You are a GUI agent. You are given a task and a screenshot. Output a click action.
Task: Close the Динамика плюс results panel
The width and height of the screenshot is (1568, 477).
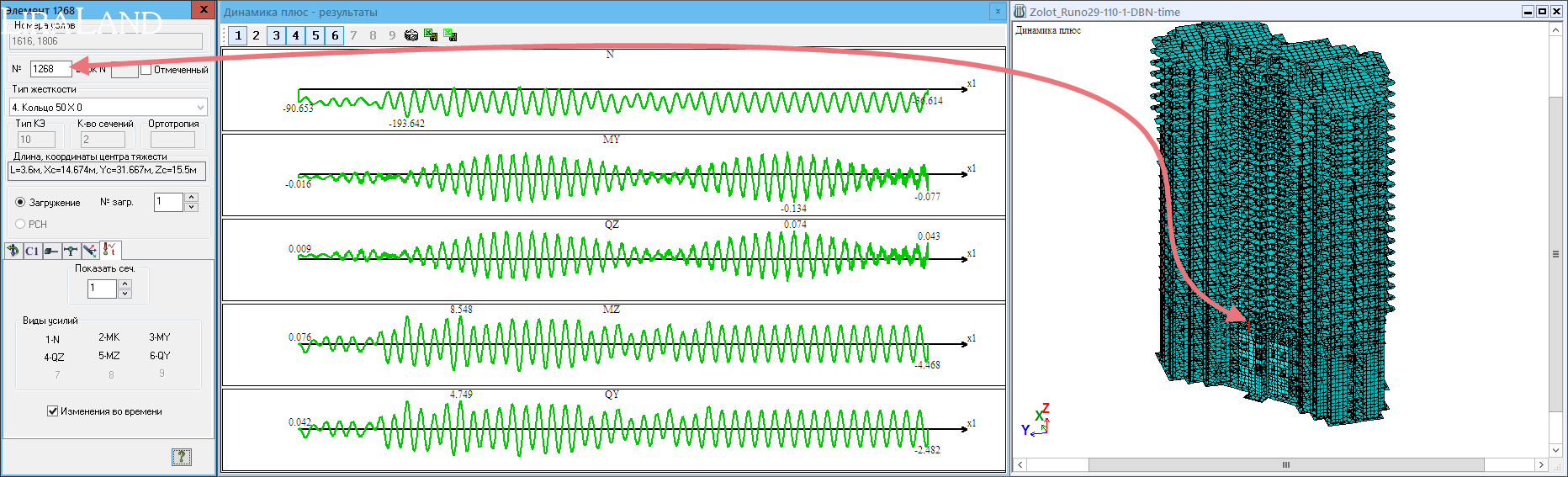pos(998,12)
